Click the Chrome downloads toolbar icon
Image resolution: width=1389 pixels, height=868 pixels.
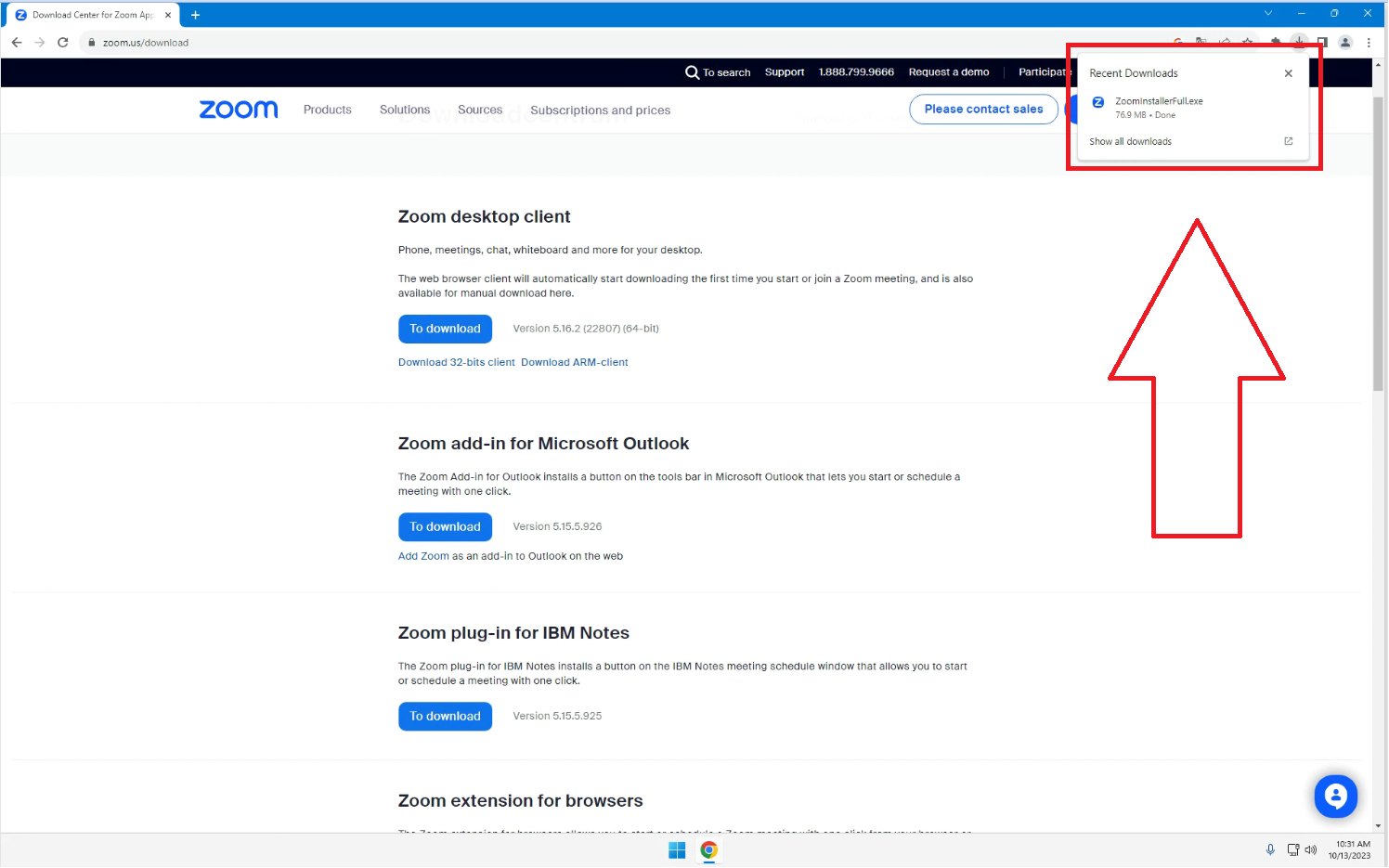[x=1299, y=42]
